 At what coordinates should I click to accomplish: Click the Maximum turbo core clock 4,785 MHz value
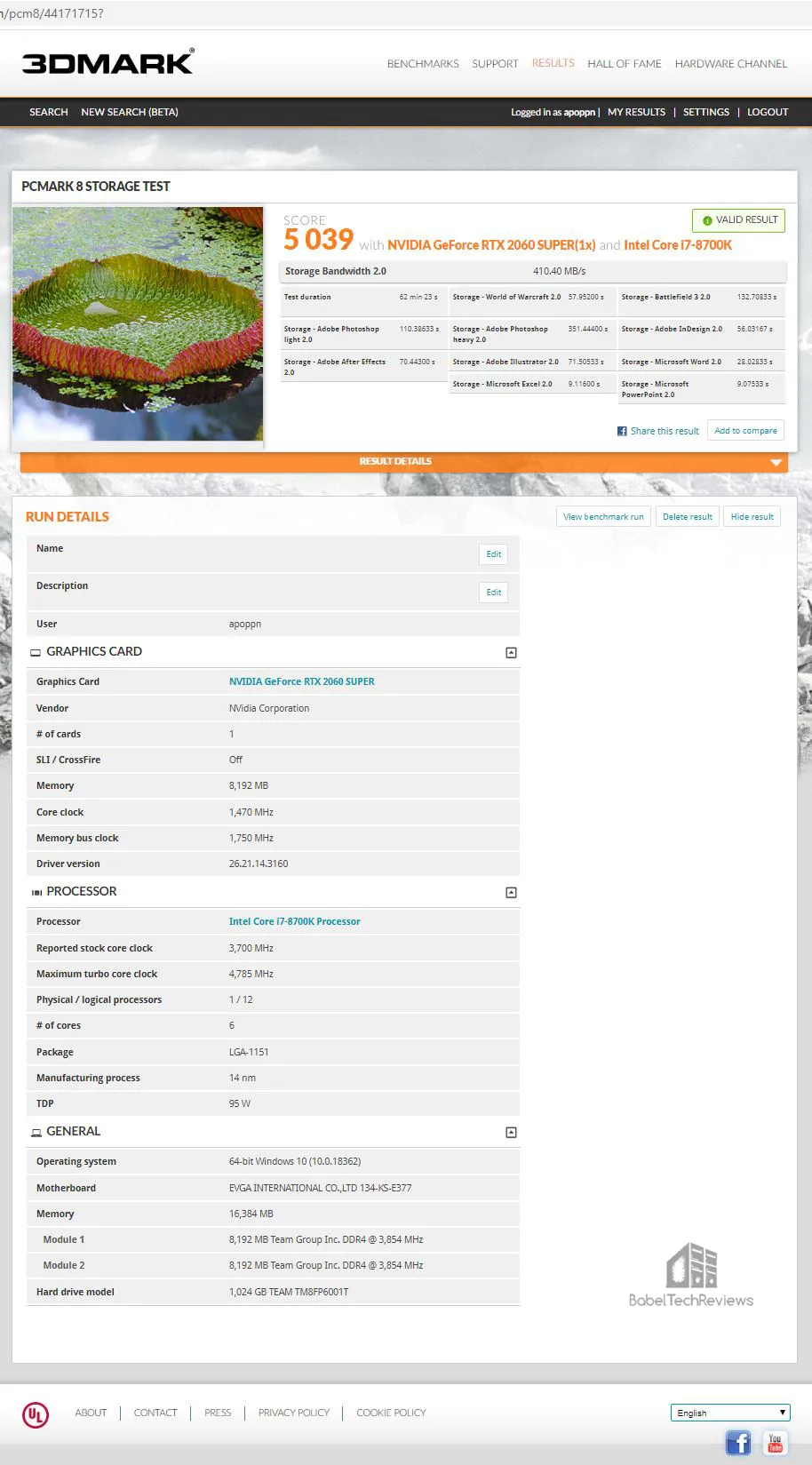(251, 975)
